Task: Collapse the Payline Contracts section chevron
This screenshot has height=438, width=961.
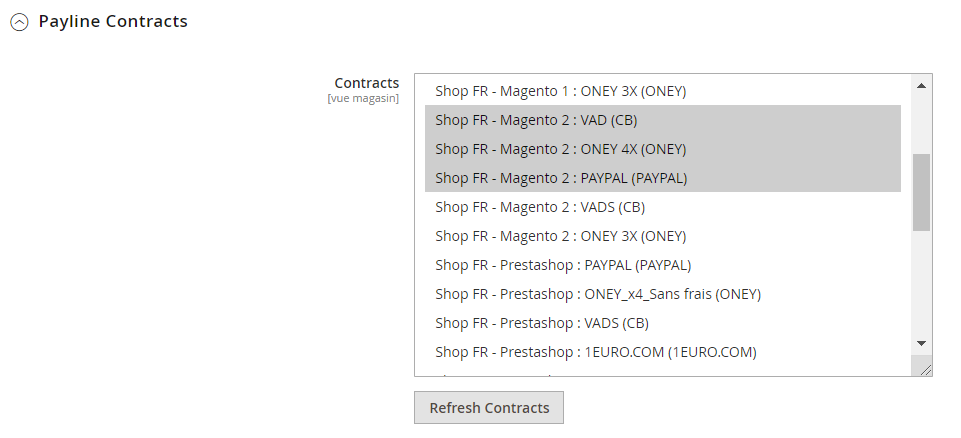Action: pyautogui.click(x=19, y=22)
